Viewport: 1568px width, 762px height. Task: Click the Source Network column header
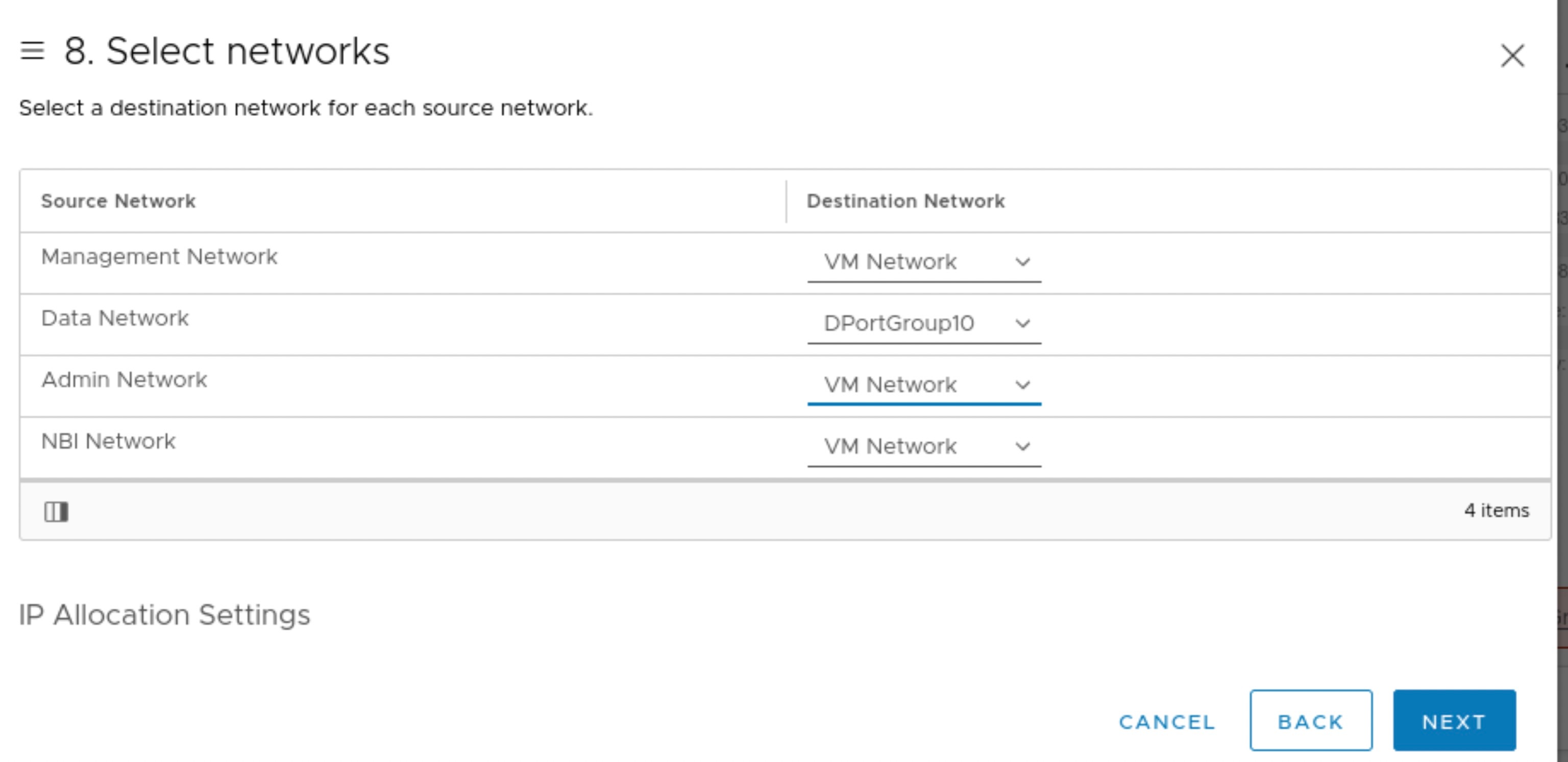119,201
